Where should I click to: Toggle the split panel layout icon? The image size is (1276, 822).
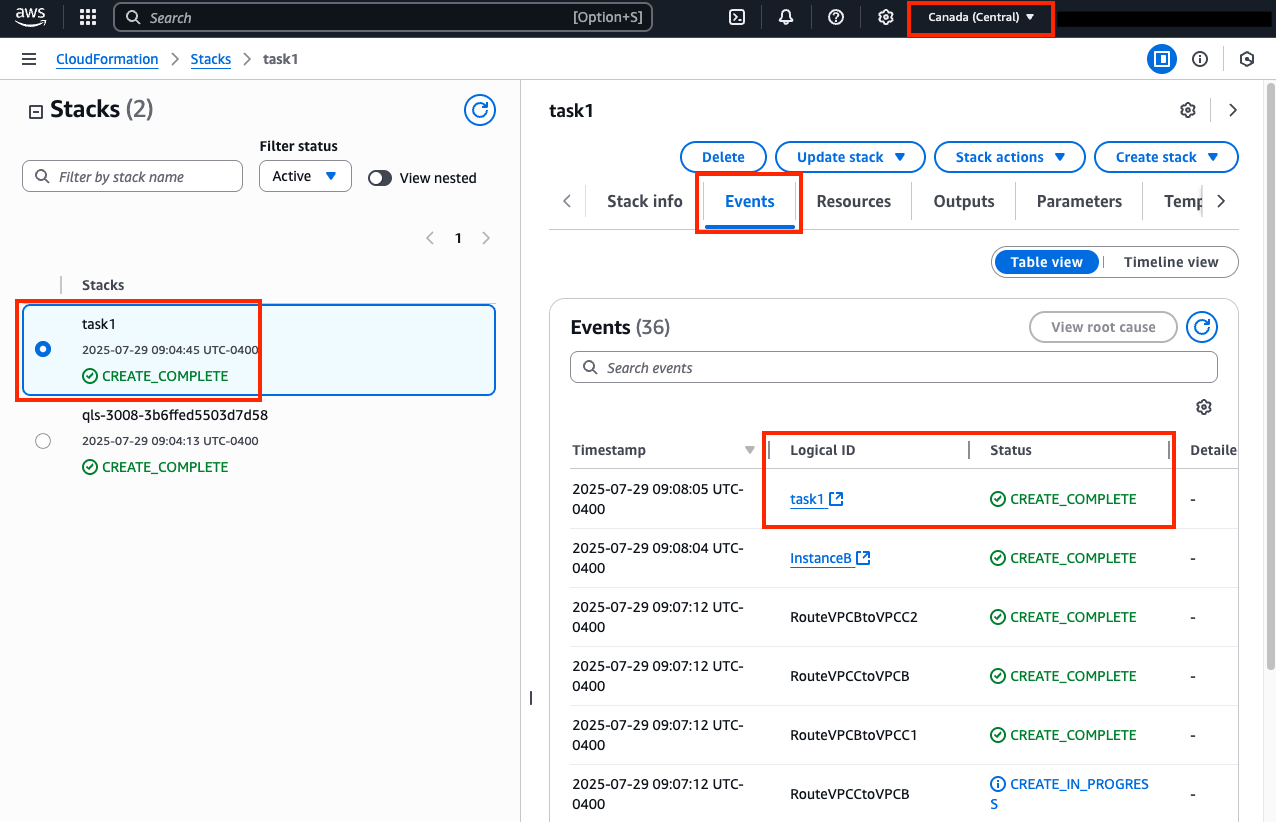click(x=1162, y=59)
